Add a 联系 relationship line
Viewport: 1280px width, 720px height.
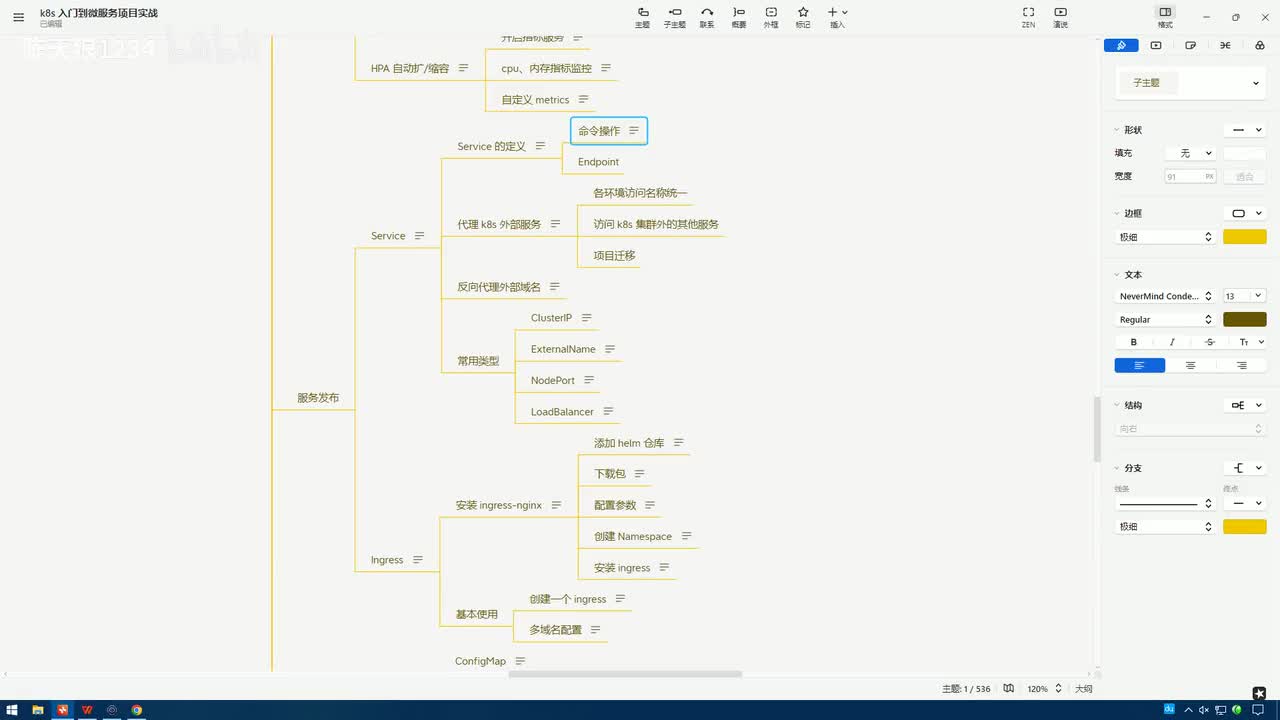coord(707,17)
